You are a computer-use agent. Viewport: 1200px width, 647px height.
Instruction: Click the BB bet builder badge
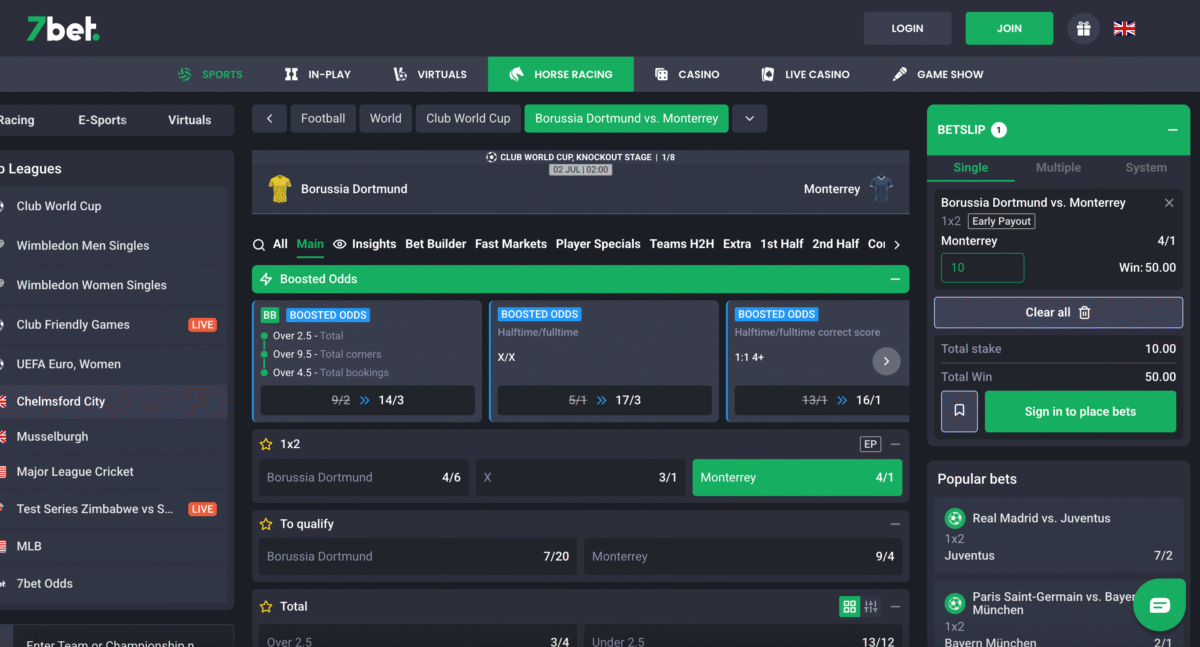(270, 315)
